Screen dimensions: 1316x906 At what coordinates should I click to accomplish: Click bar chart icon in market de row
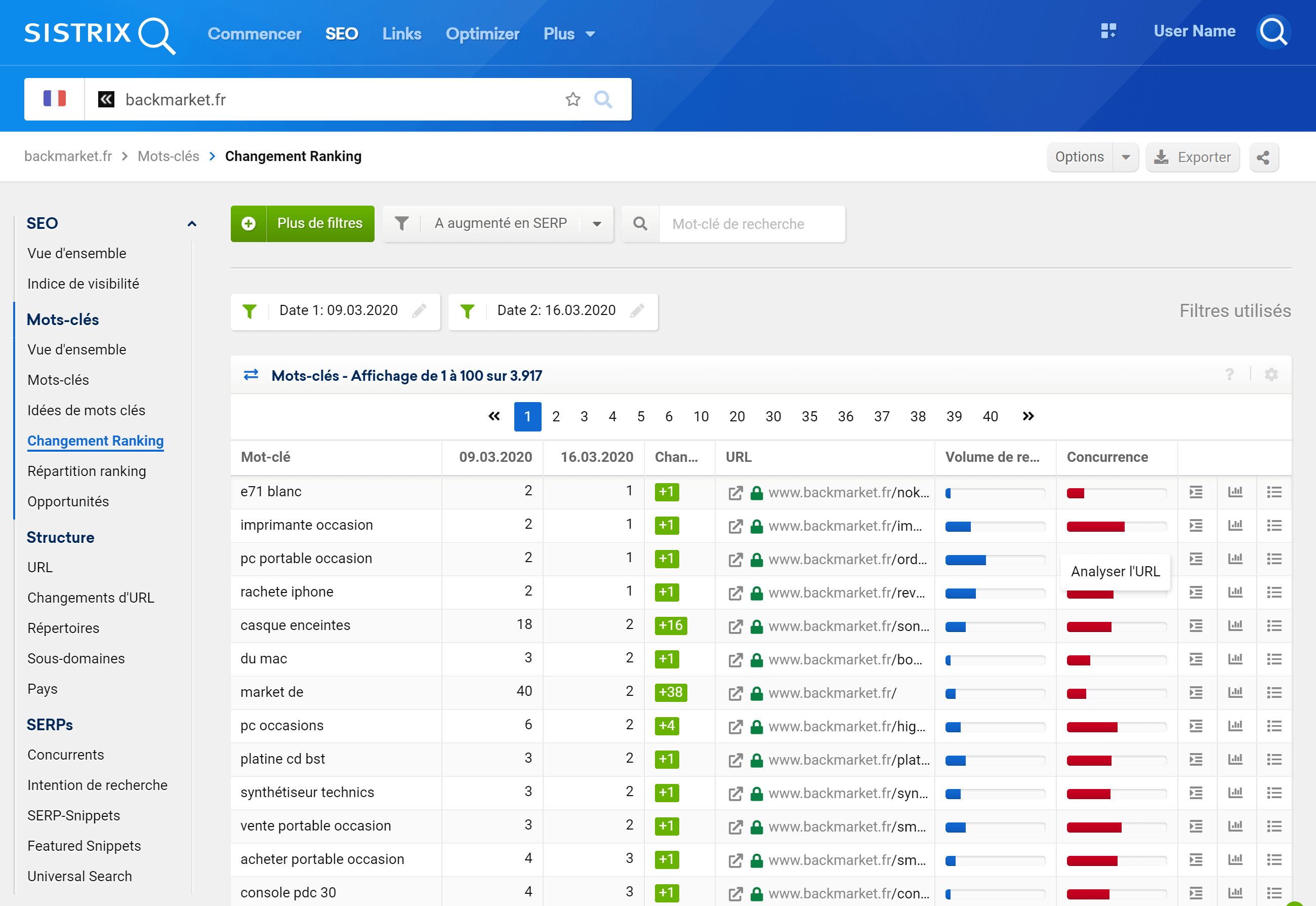[x=1235, y=693]
